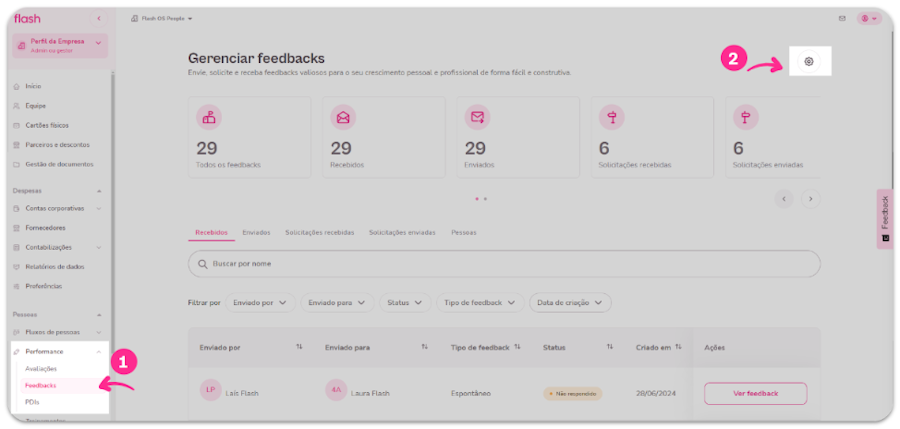Click the Contas corporativas icon

tap(17, 208)
